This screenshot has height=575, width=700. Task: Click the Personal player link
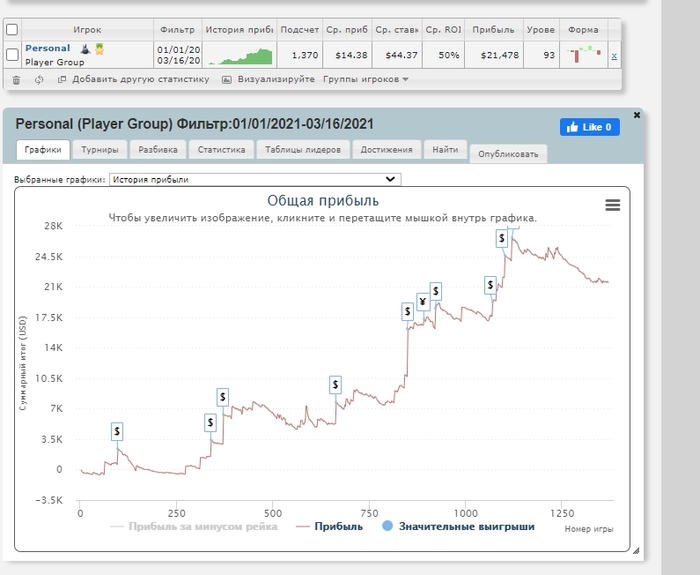[48, 48]
